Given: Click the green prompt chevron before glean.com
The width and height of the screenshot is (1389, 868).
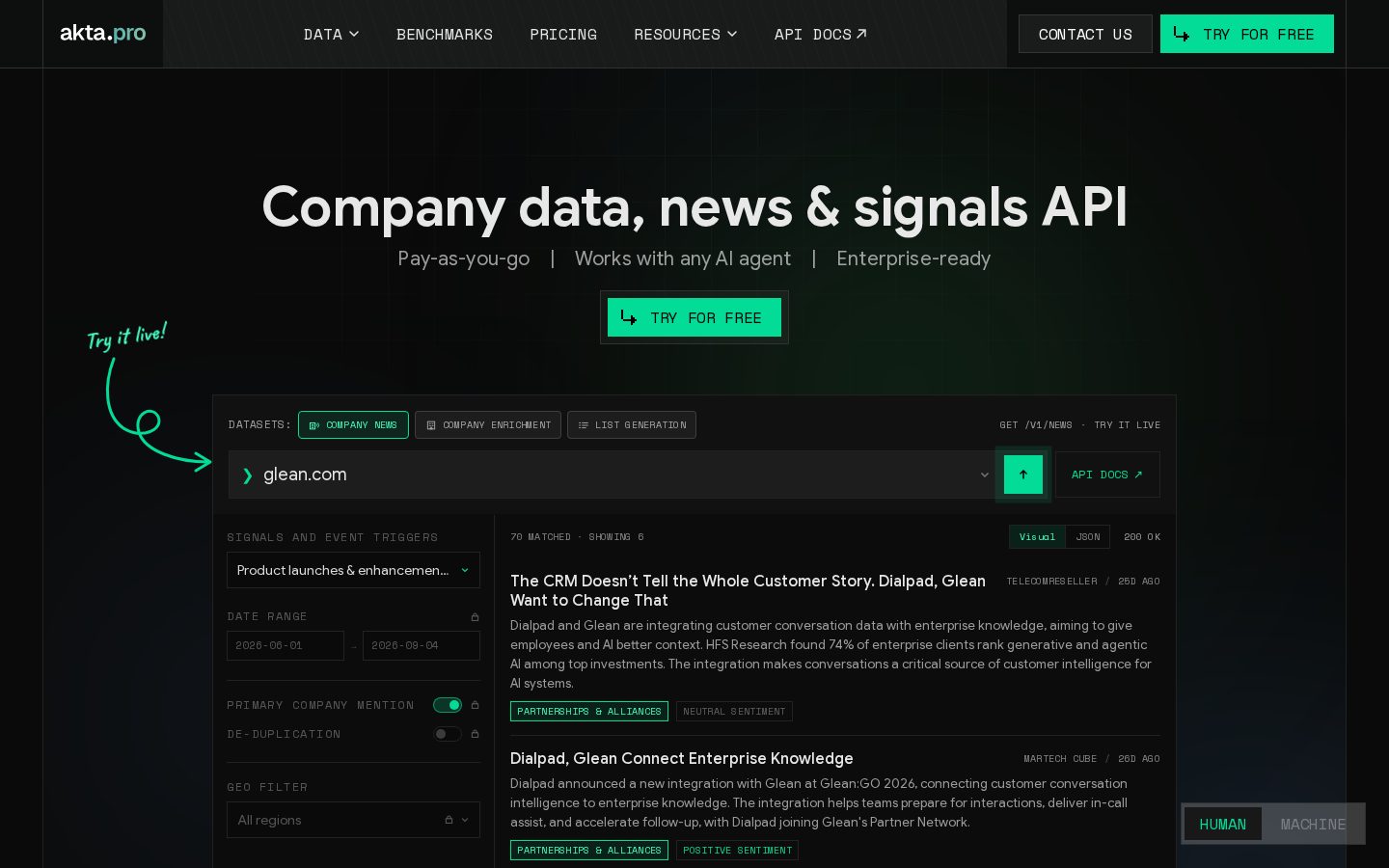Looking at the screenshot, I should tap(247, 475).
